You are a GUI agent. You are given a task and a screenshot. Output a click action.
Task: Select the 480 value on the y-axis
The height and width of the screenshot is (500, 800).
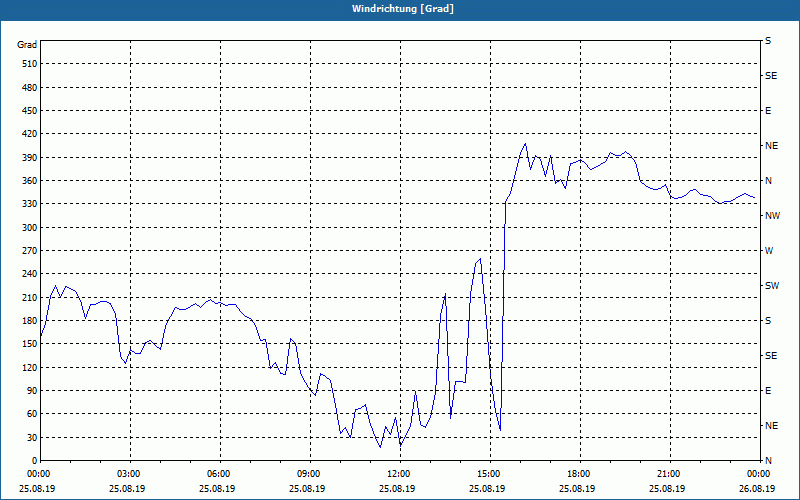pyautogui.click(x=30, y=87)
